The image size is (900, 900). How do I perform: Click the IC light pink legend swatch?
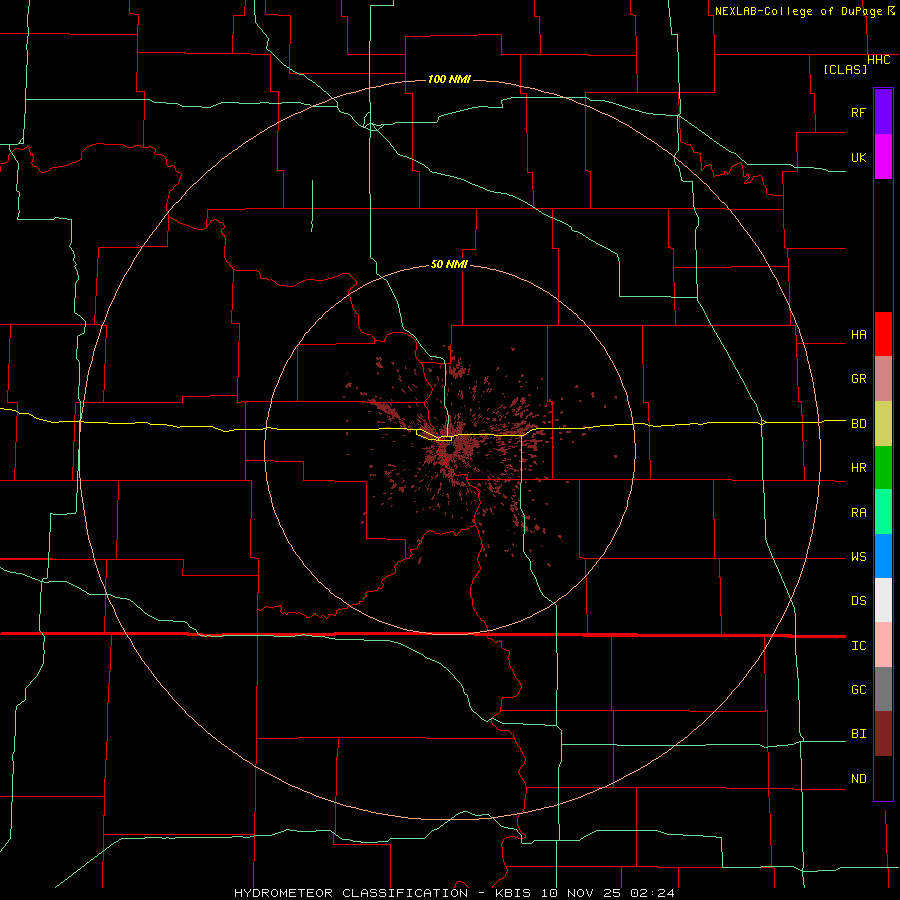click(883, 645)
